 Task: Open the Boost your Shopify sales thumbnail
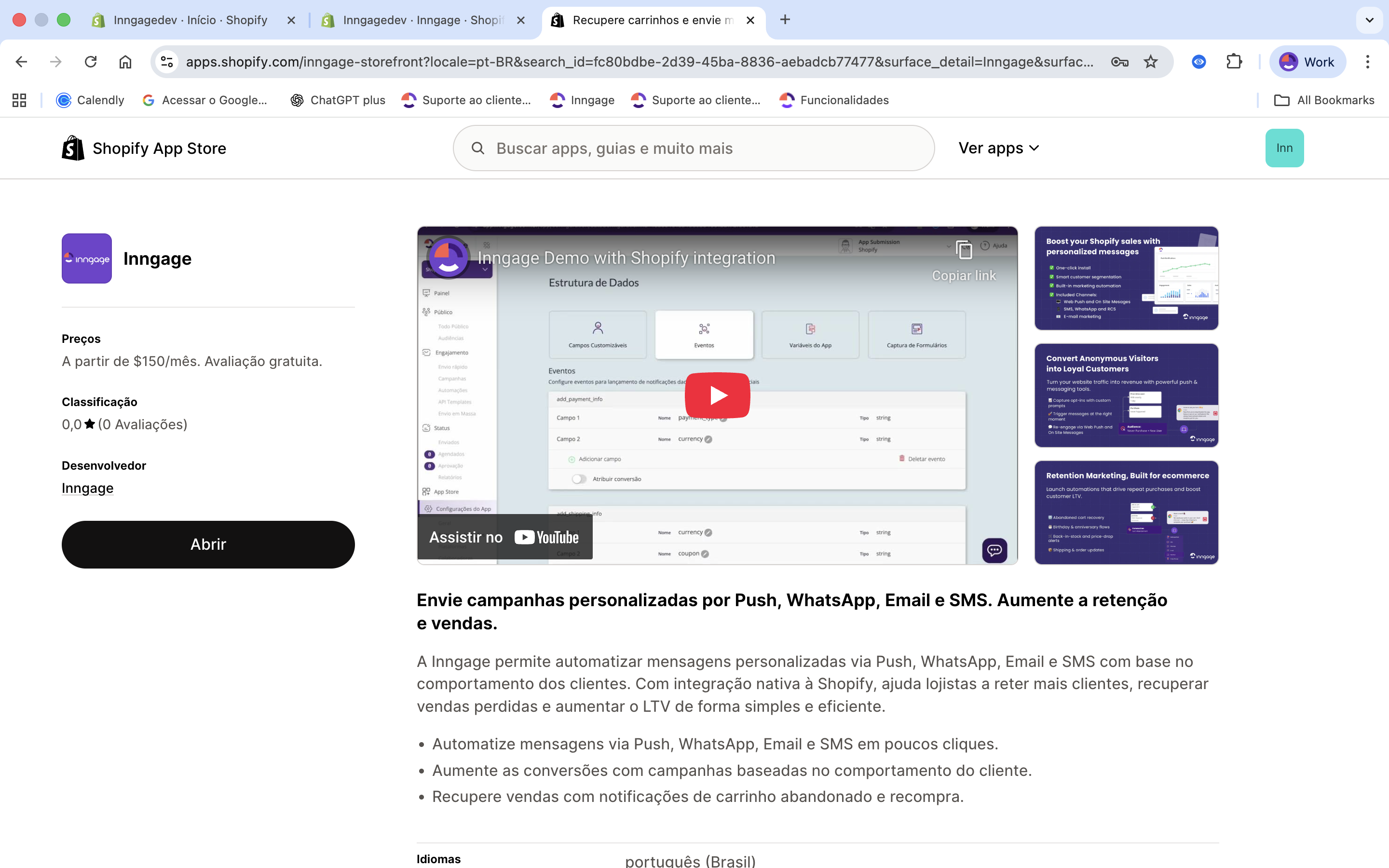tap(1126, 278)
